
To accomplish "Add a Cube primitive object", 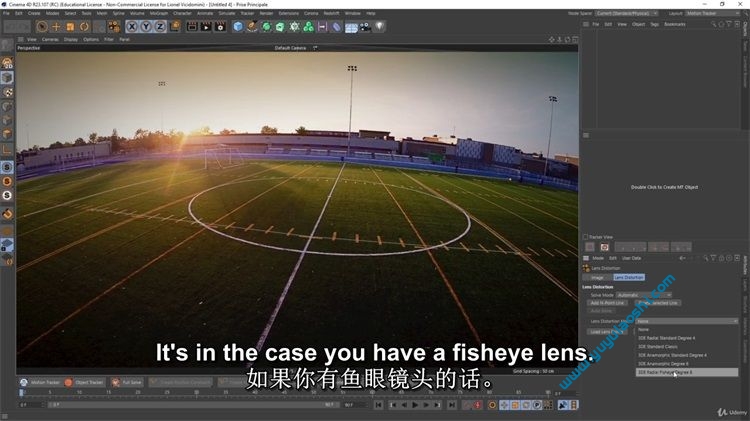I will pos(238,27).
